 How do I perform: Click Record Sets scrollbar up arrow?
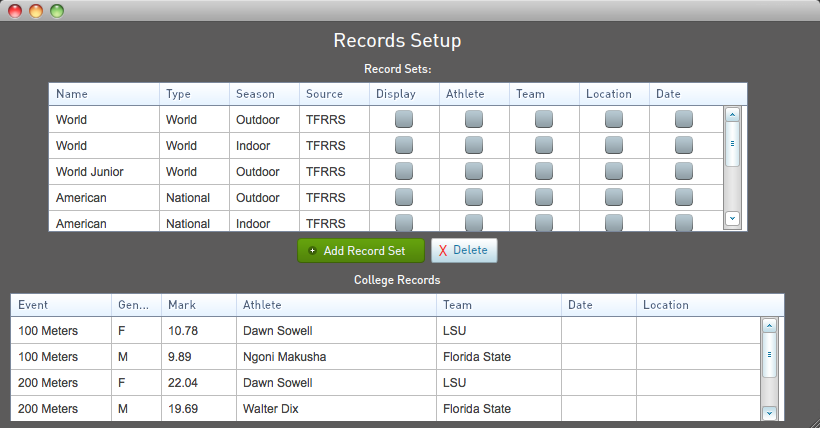pyautogui.click(x=732, y=114)
